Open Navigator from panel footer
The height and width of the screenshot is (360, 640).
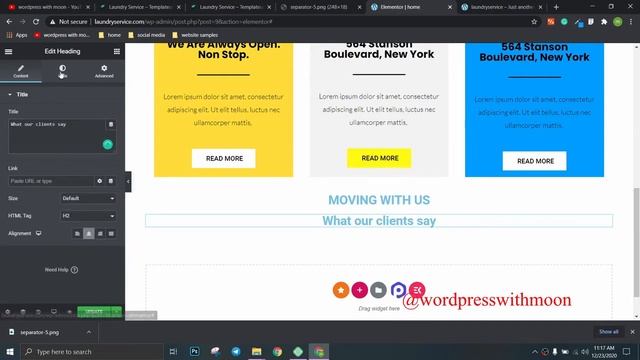coord(23,312)
